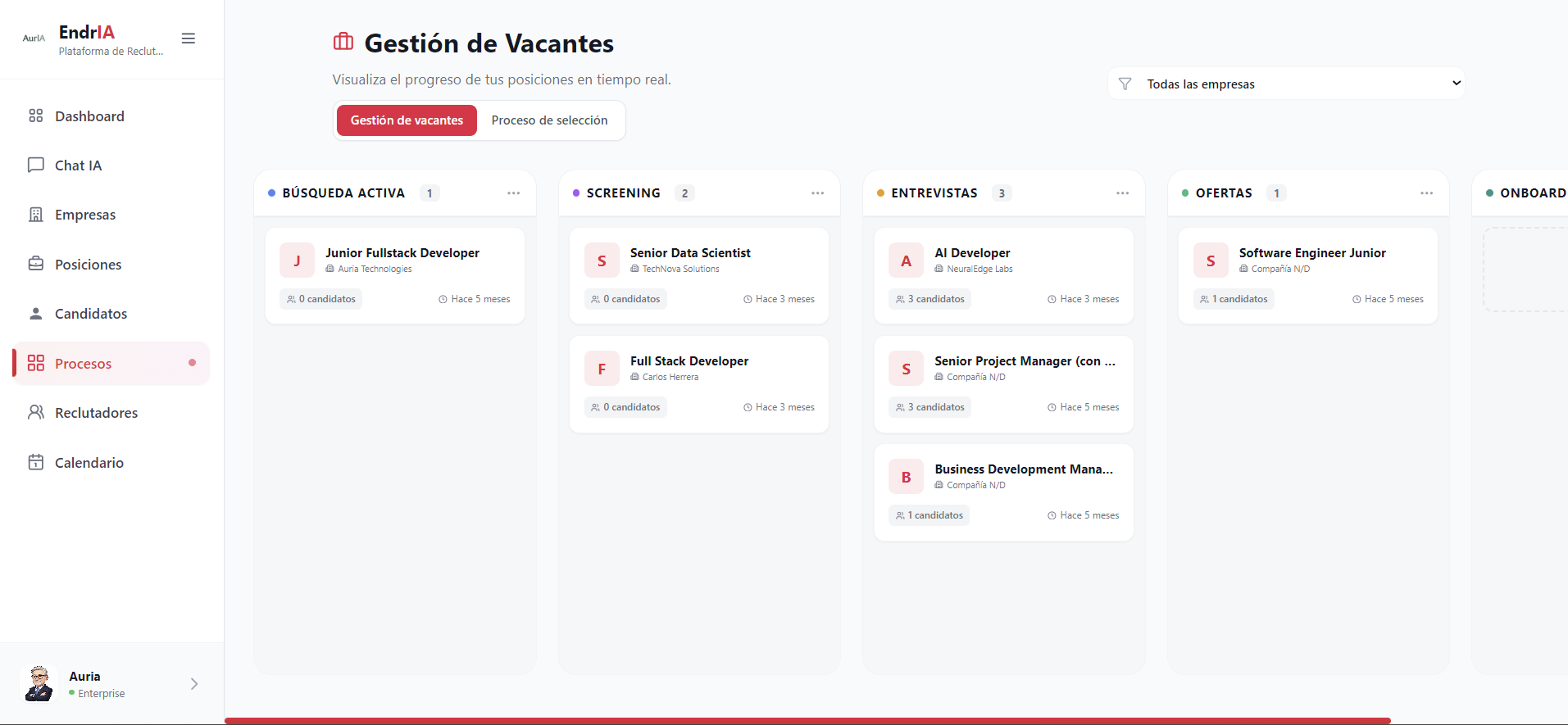Click the Auria user avatar photo
Screen dimensions: 1568x725
pyautogui.click(x=38, y=684)
